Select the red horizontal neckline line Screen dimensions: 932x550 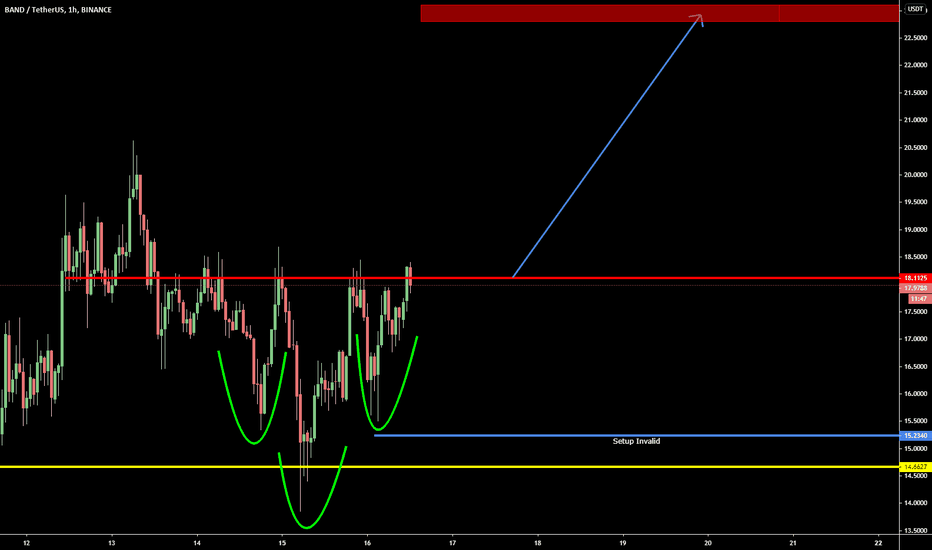point(481,278)
